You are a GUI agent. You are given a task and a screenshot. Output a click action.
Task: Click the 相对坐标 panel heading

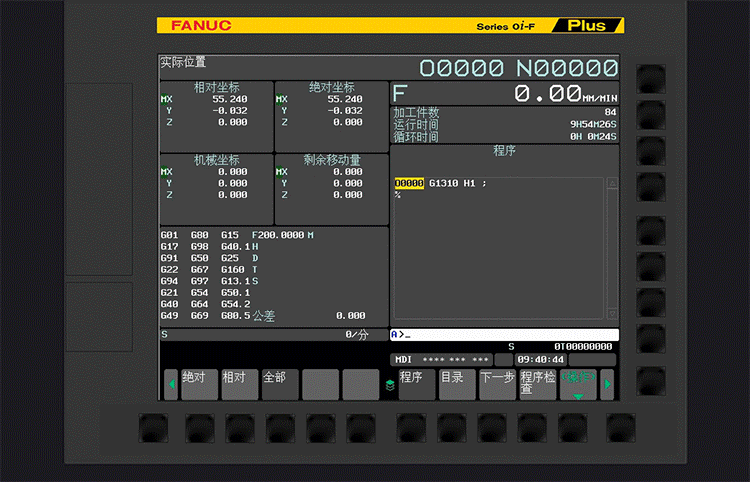216,88
